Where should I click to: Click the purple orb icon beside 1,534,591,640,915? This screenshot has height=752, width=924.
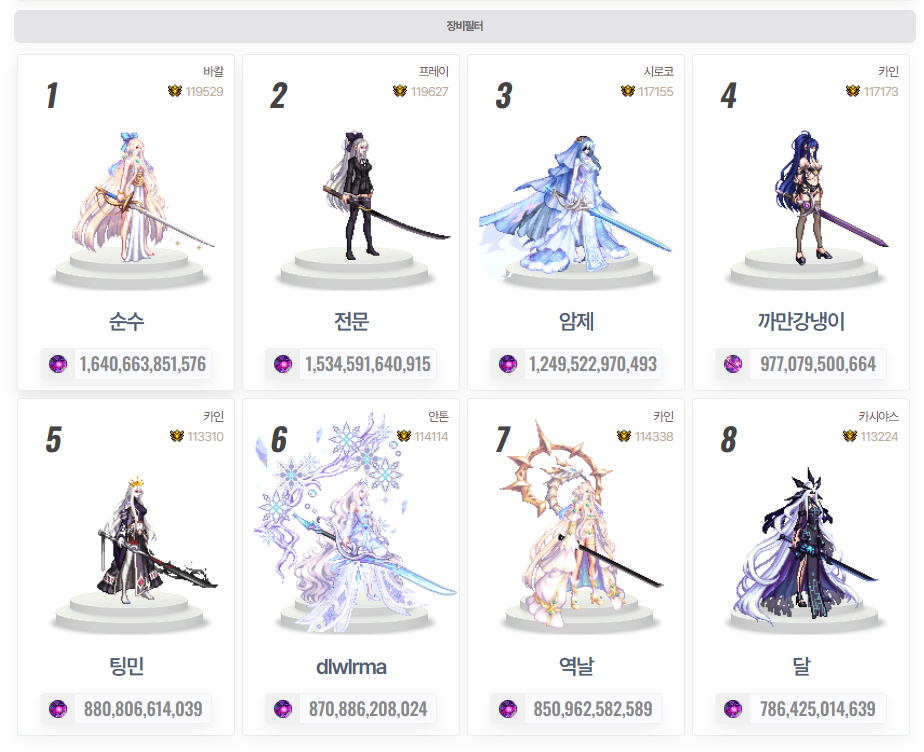(x=283, y=364)
